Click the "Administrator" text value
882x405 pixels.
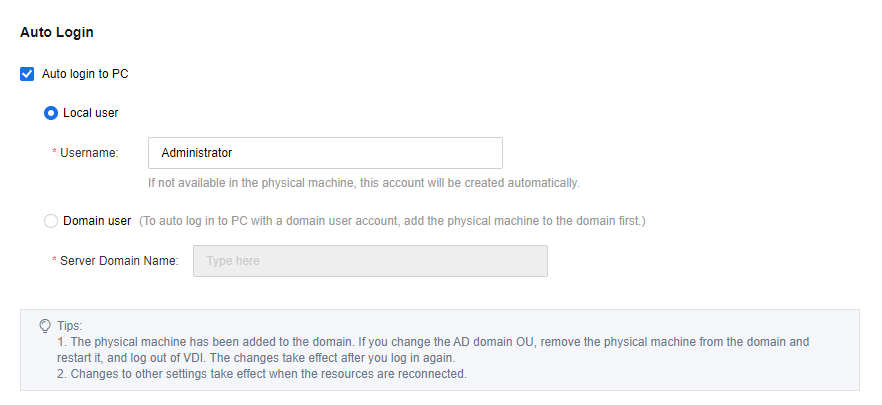click(197, 153)
